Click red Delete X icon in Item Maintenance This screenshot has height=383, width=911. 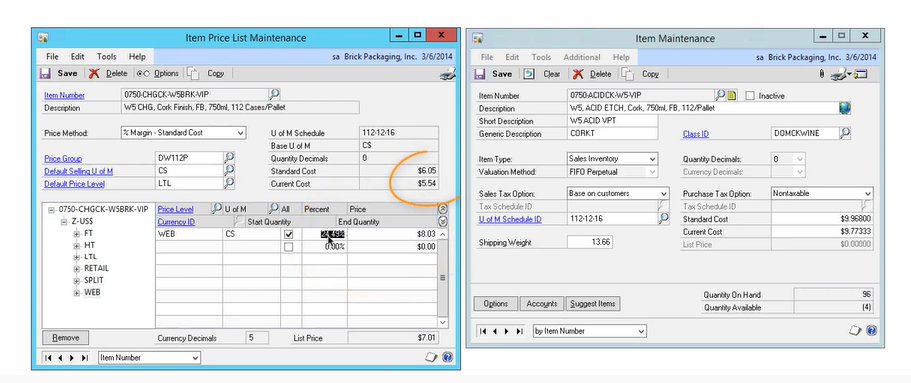pos(578,74)
